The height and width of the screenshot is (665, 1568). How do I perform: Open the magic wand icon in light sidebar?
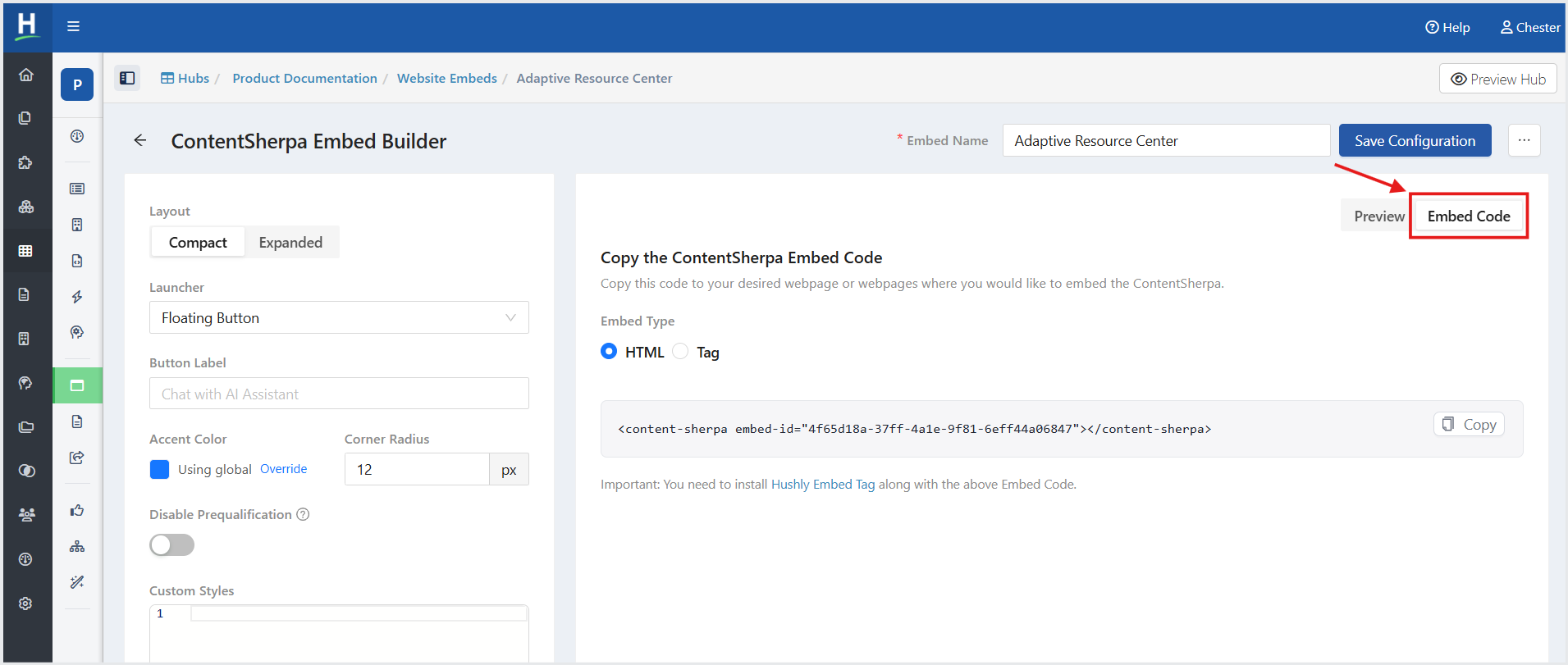click(77, 582)
